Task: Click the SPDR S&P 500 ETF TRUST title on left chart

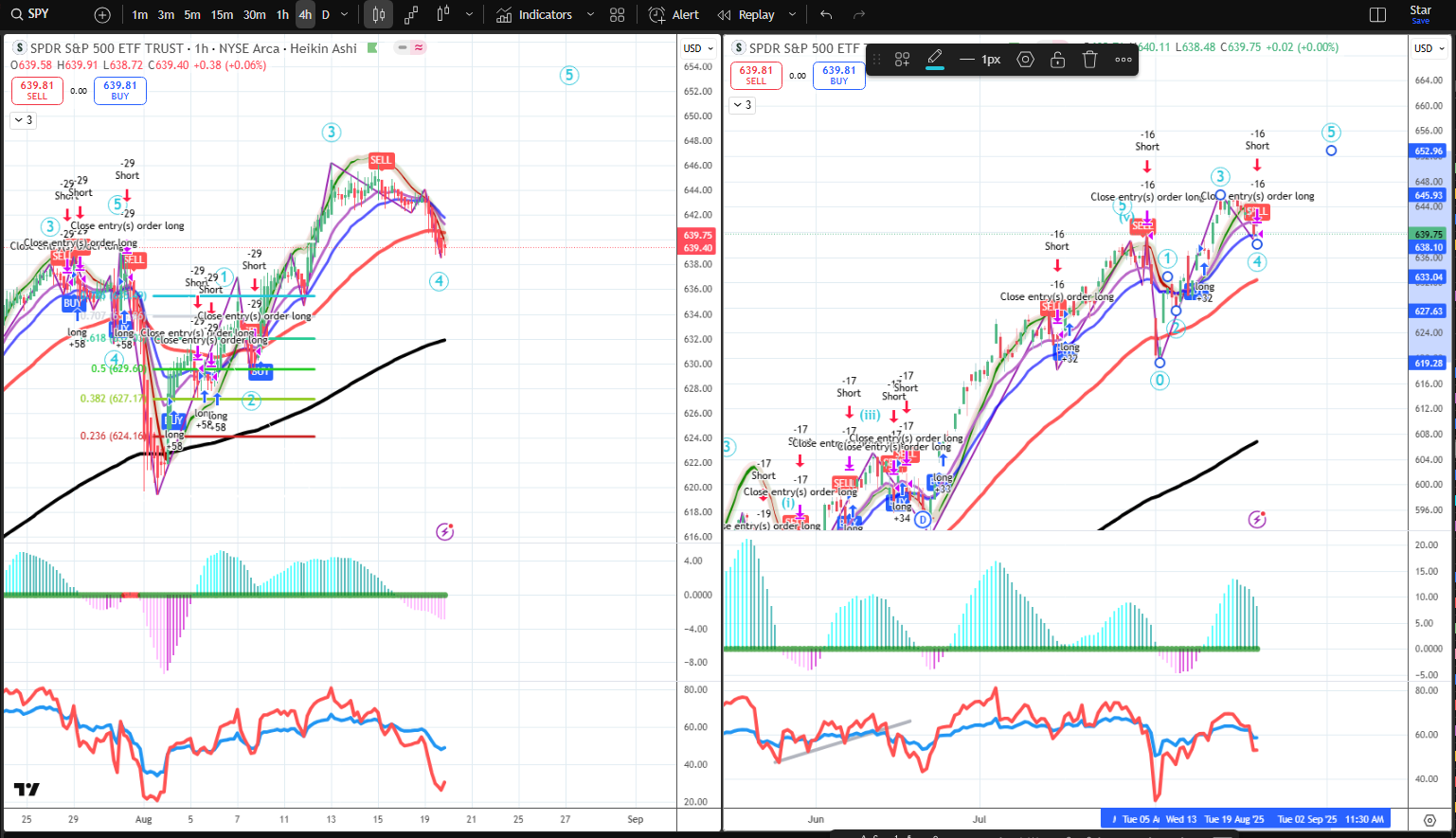Action: pos(107,48)
